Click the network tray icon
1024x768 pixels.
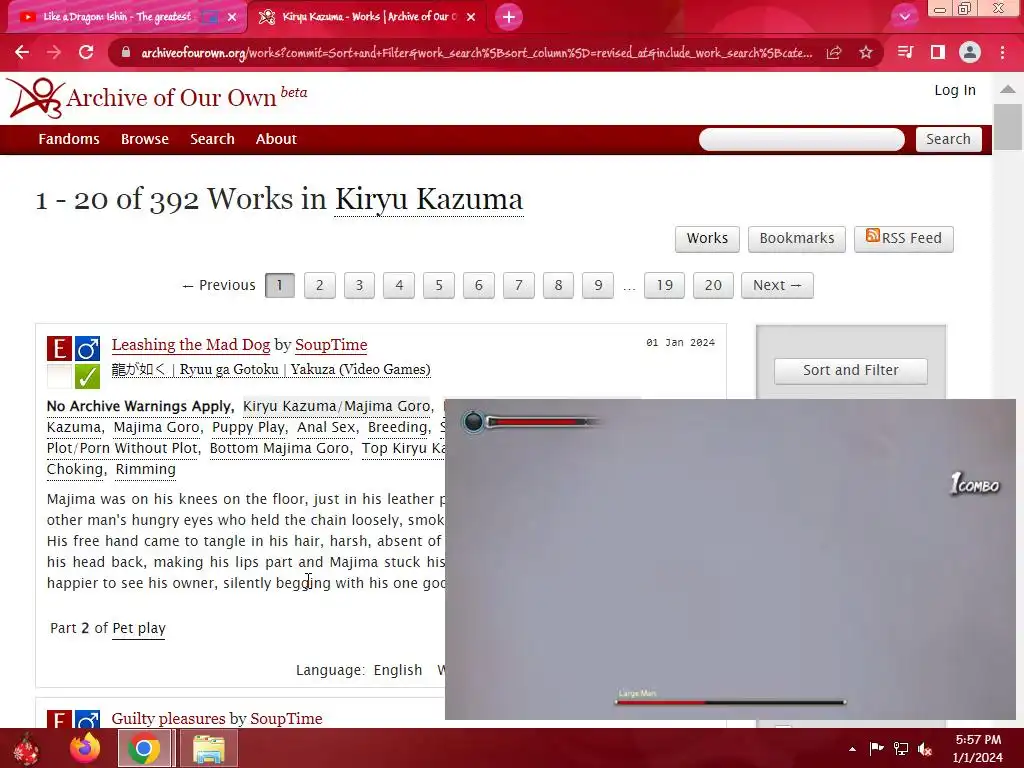point(901,749)
